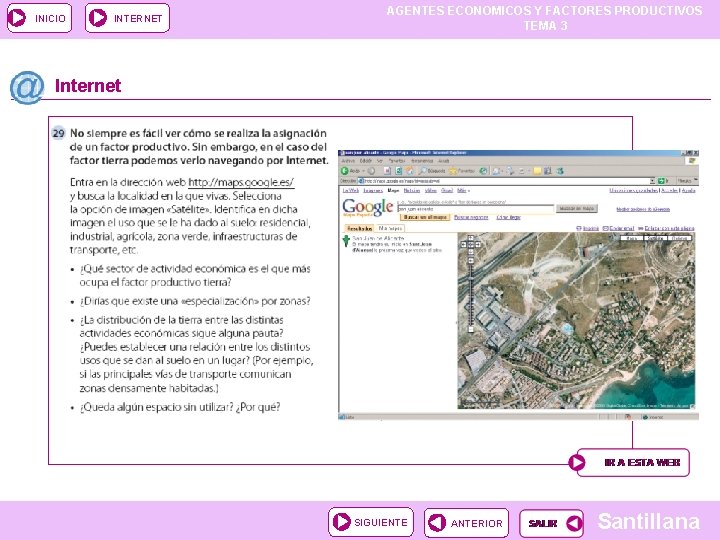
Task: Click the home icon in browser toolbar
Action: pos(410,171)
